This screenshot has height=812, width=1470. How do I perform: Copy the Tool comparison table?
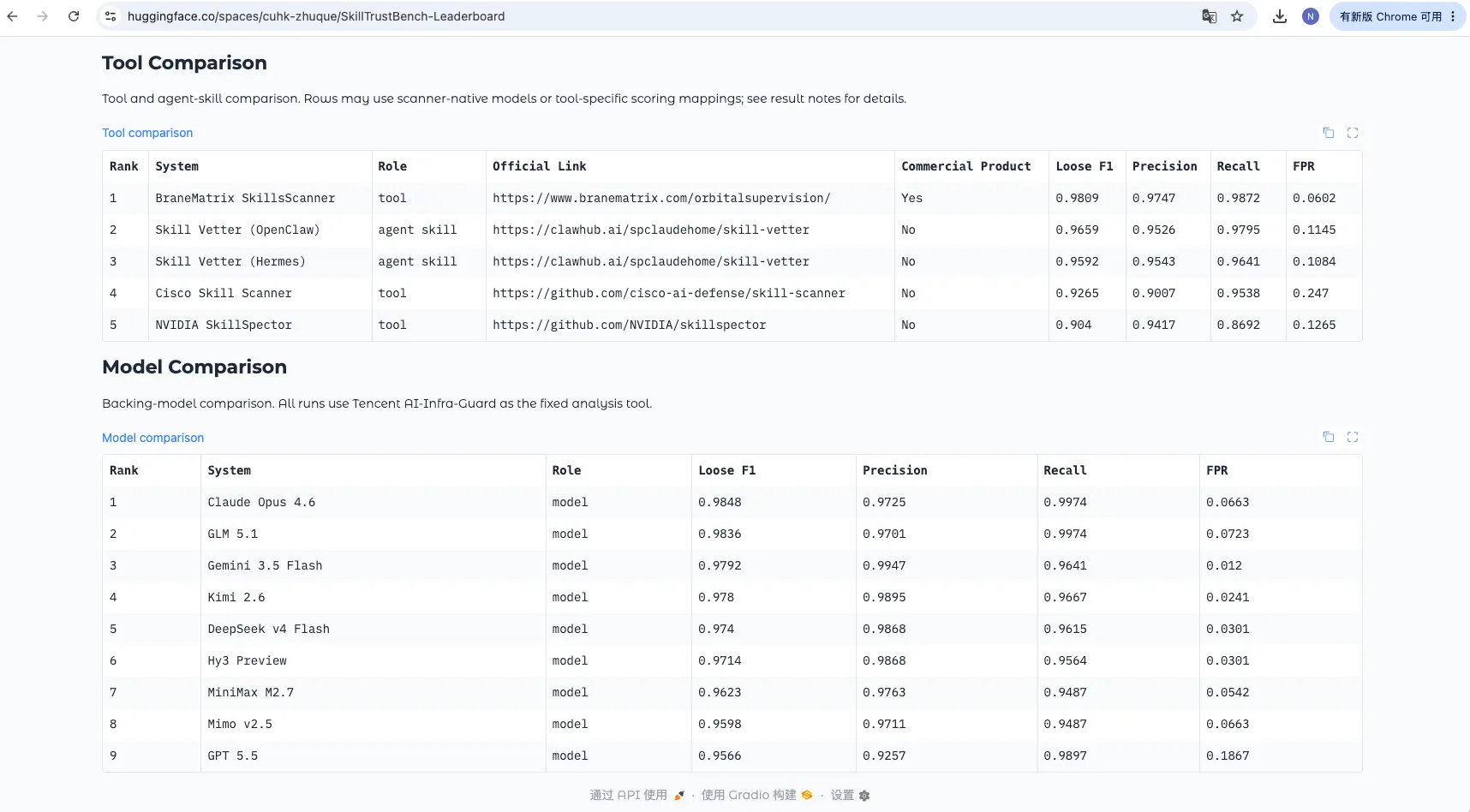pyautogui.click(x=1329, y=133)
